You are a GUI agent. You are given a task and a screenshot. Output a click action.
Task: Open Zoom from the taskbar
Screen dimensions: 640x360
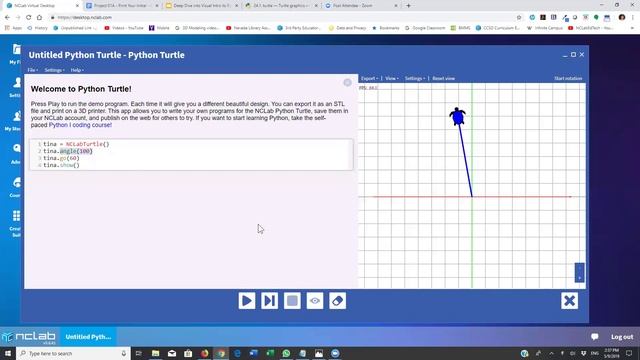pos(335,353)
